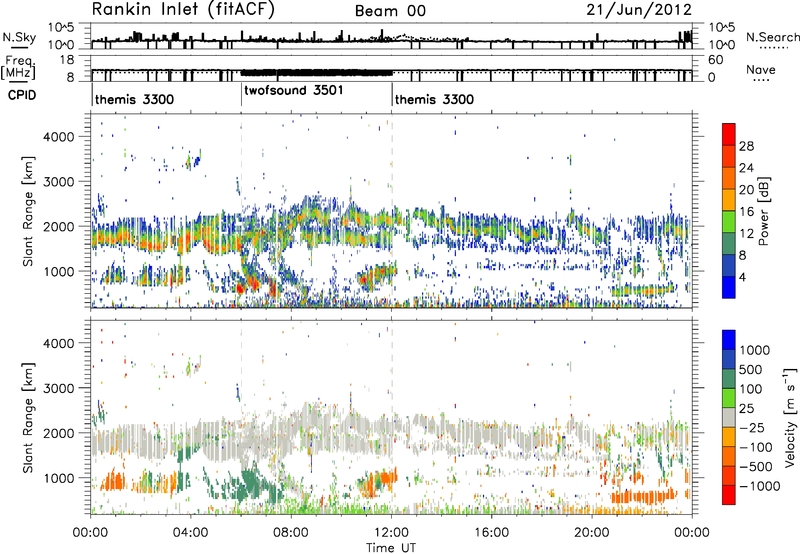Select the '24' tick on Power colorbar
The width and height of the screenshot is (800, 554).
click(x=746, y=168)
